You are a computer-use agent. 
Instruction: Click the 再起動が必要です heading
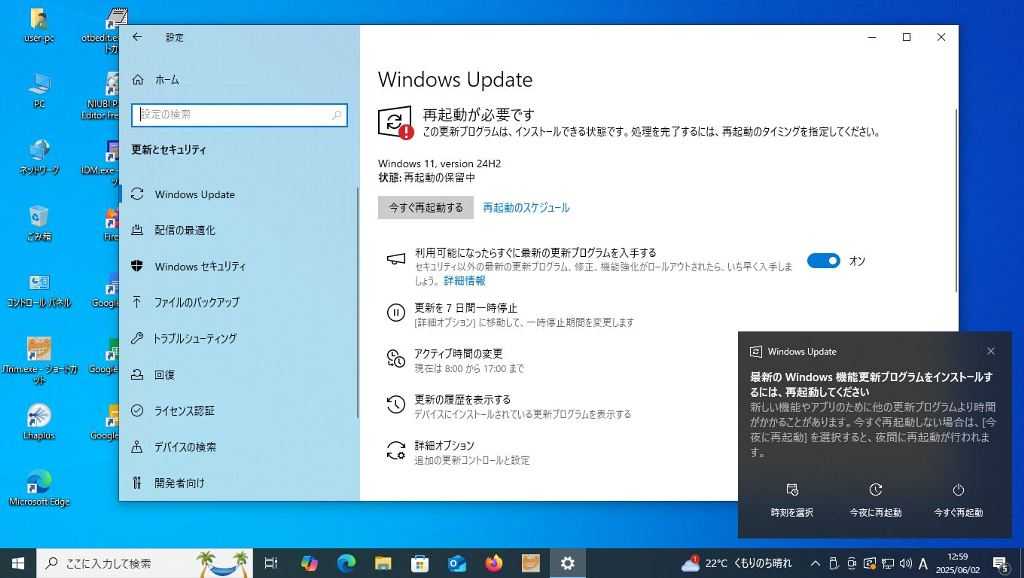click(x=479, y=115)
